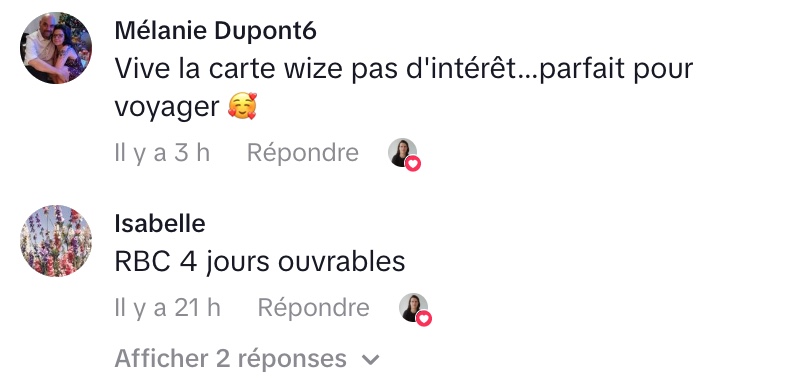This screenshot has width=786, height=392.
Task: Click creator avatar beside Isabelle's Répondre link
Action: point(413,307)
